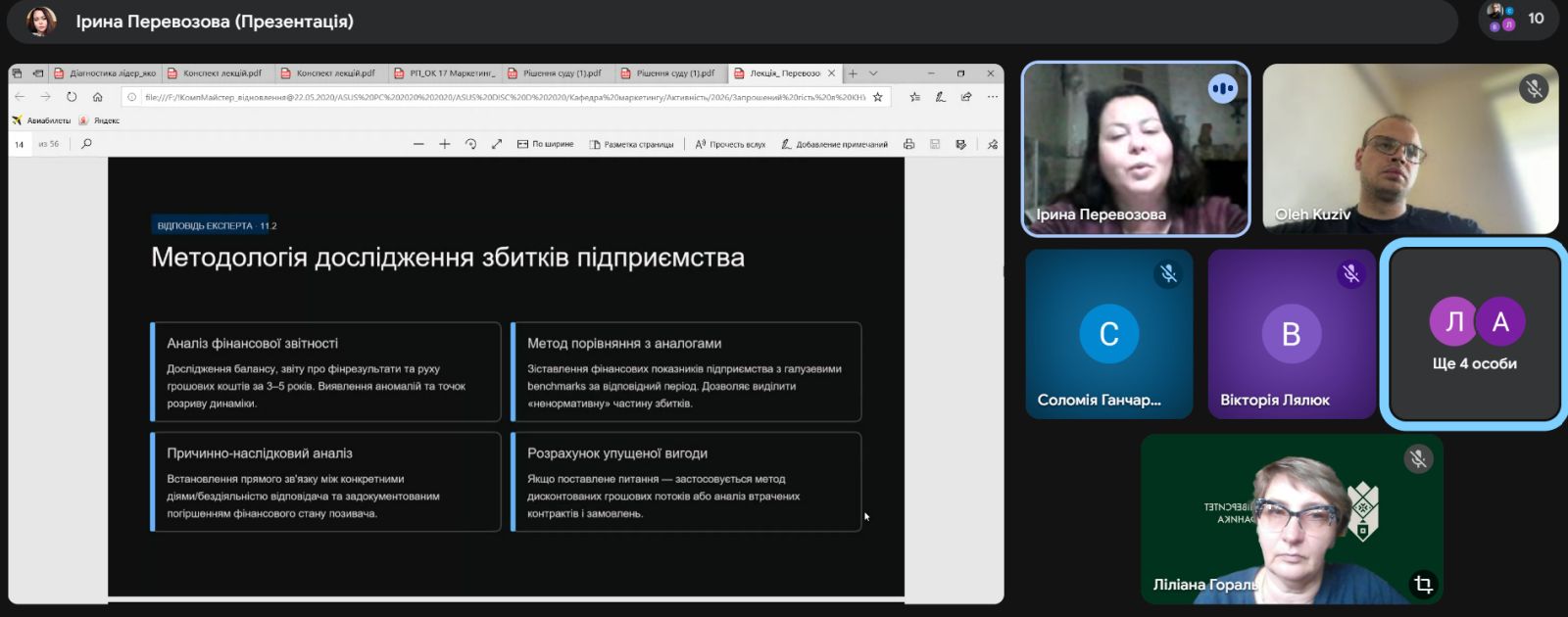This screenshot has height=617, width=1568.
Task: Click the browser forward arrow
Action: pos(45,97)
